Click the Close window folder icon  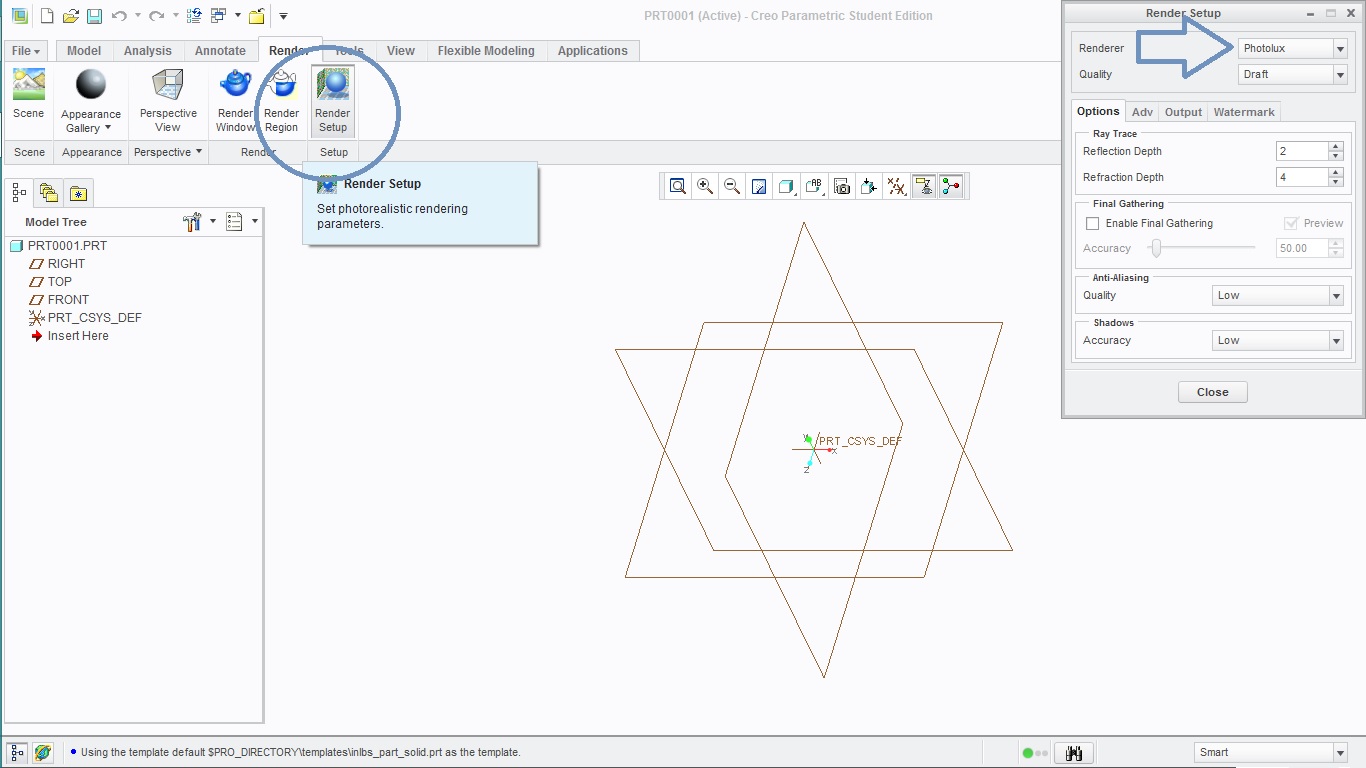tap(257, 16)
